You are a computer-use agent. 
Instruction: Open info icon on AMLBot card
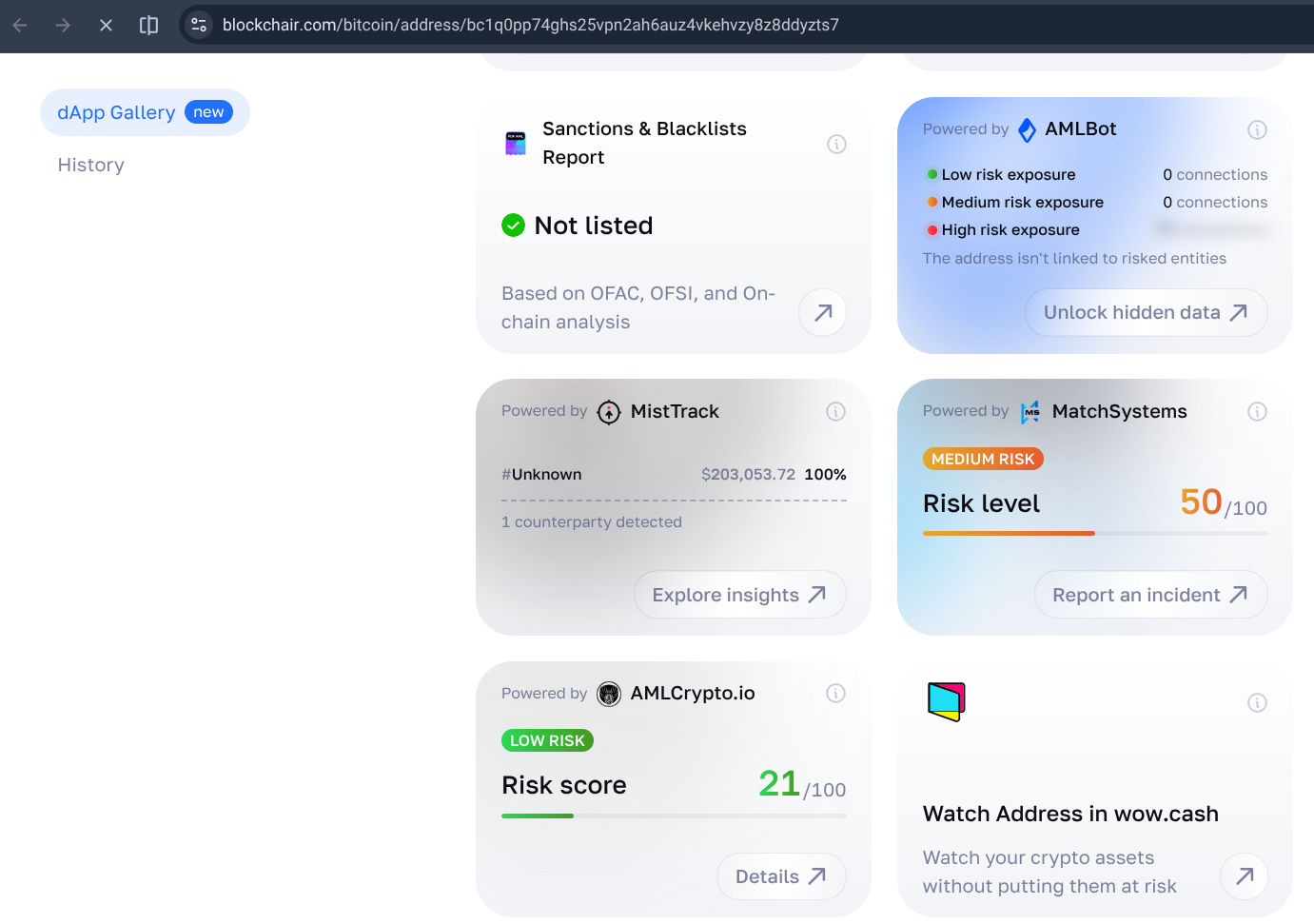1257,129
